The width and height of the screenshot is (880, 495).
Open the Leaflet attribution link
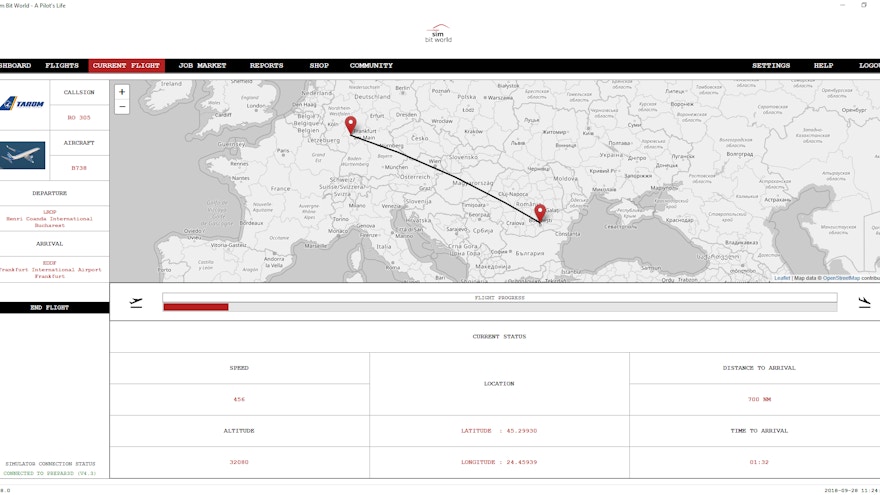pos(782,278)
